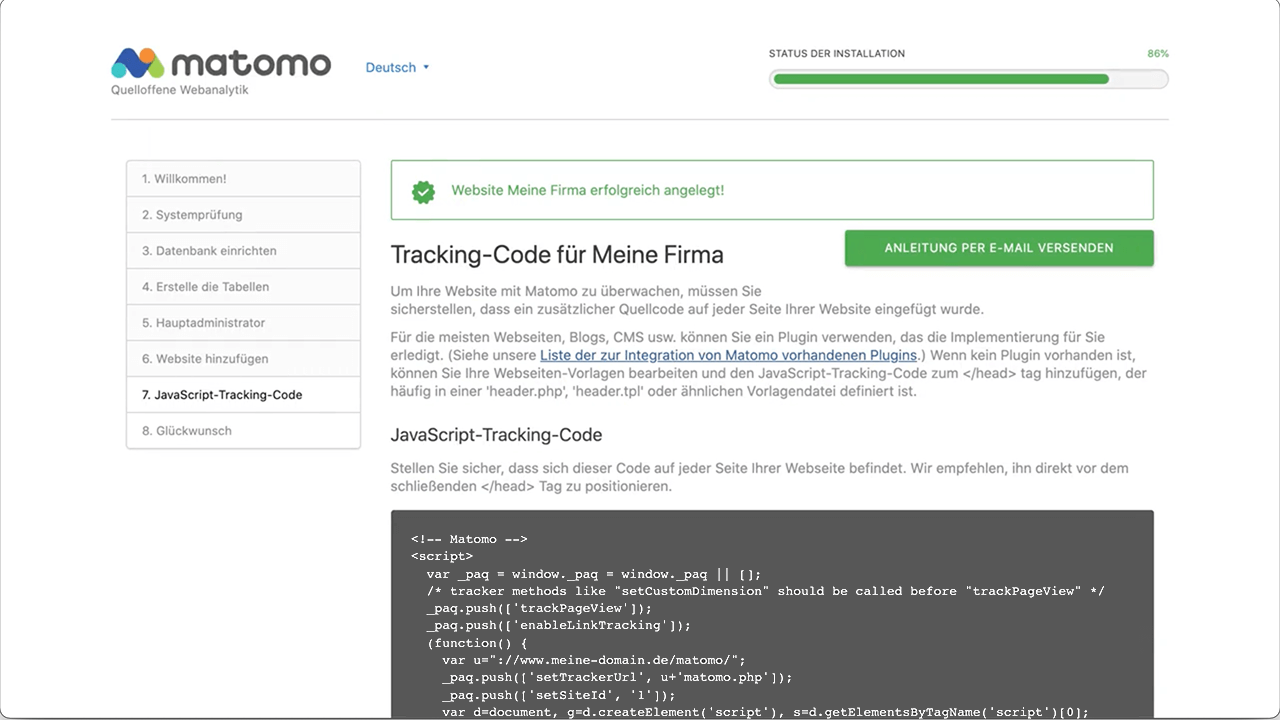Go to step 2. Systemprüfung
This screenshot has width=1280, height=720.
pyautogui.click(x=243, y=215)
